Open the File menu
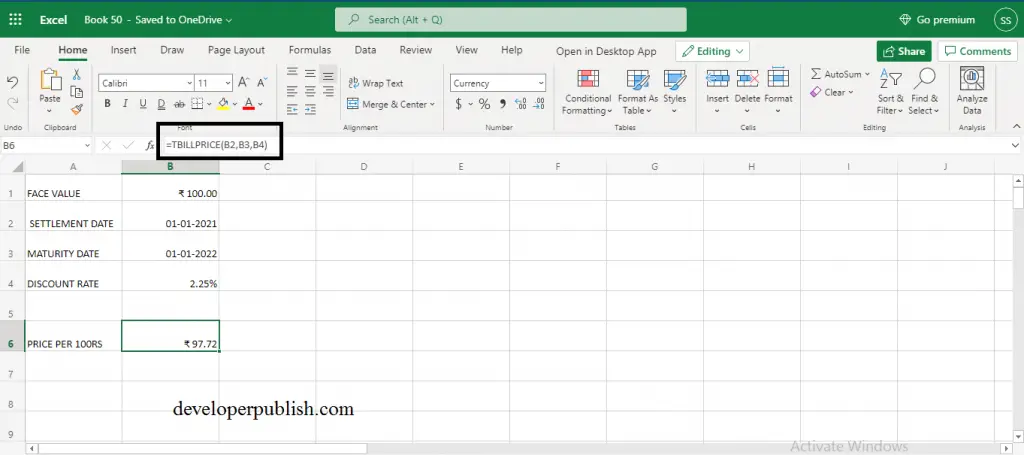Viewport: 1024px width, 455px height. pos(22,50)
